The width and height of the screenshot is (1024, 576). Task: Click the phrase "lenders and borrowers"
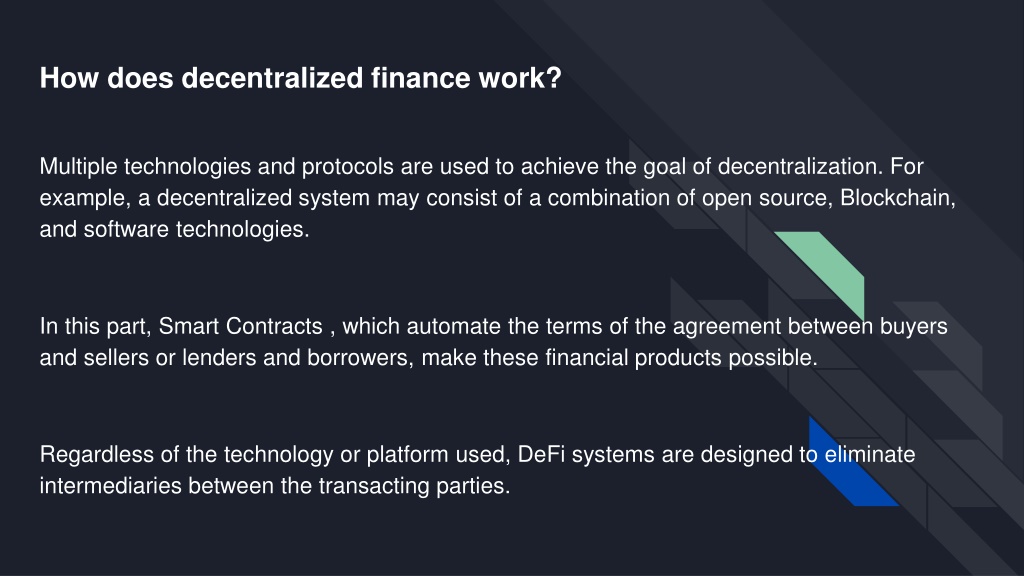tap(297, 357)
